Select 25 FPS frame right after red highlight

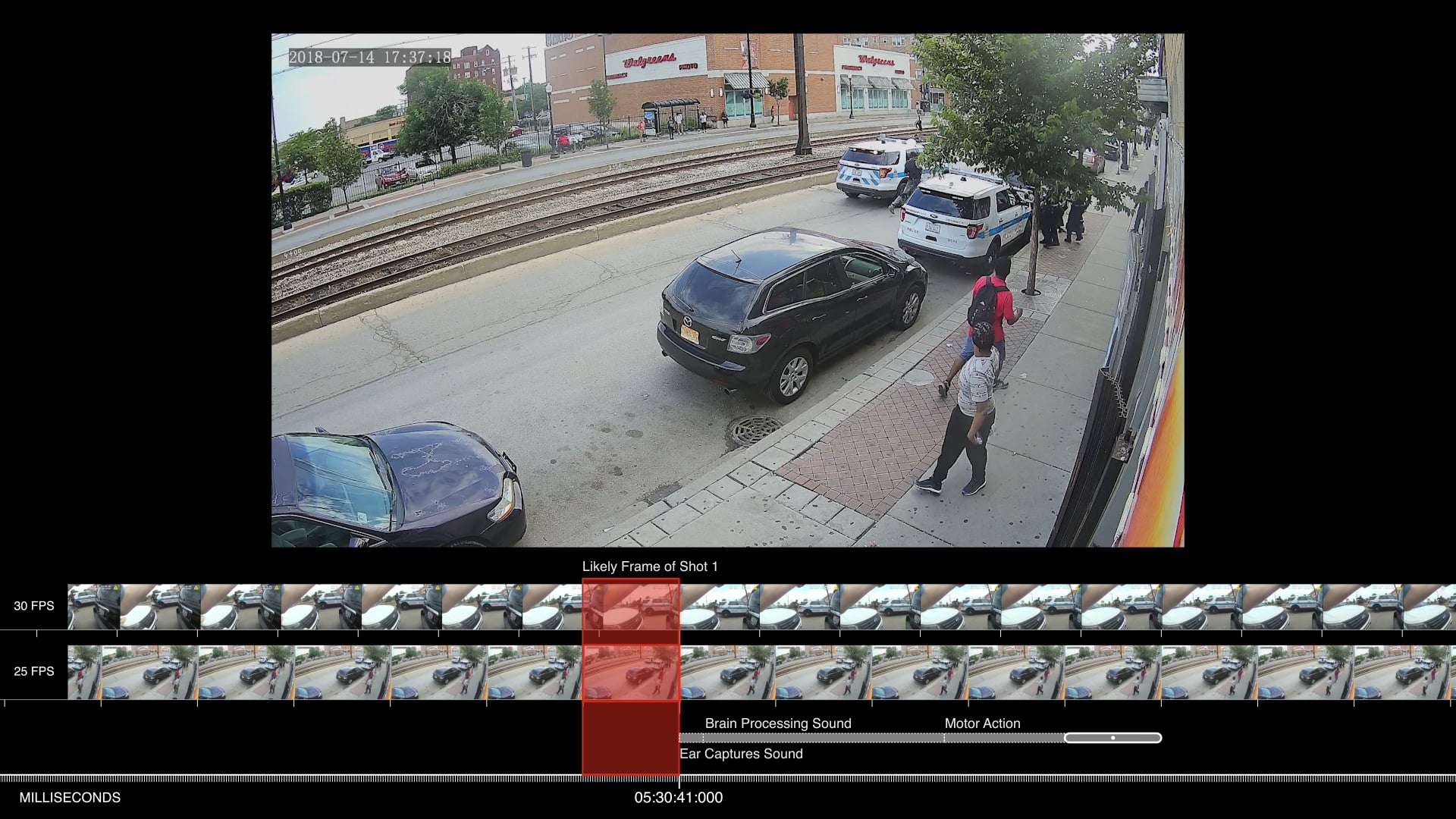(x=726, y=672)
